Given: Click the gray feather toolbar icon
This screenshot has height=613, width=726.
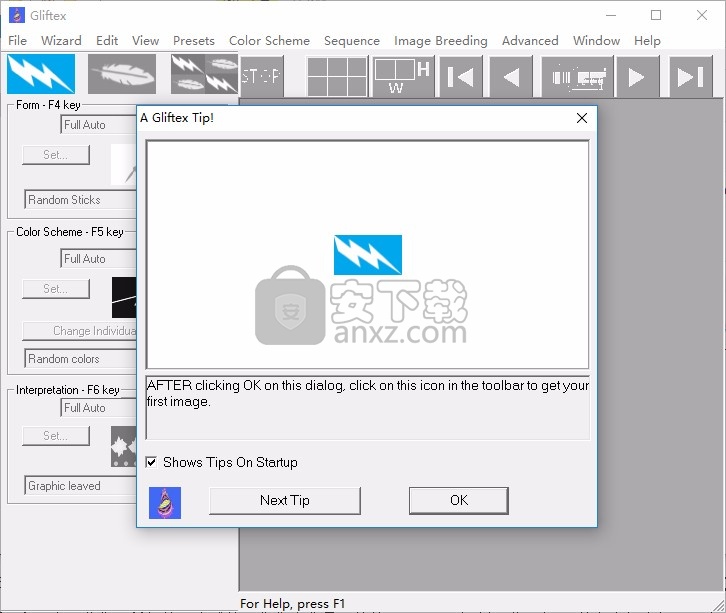Looking at the screenshot, I should (x=122, y=74).
